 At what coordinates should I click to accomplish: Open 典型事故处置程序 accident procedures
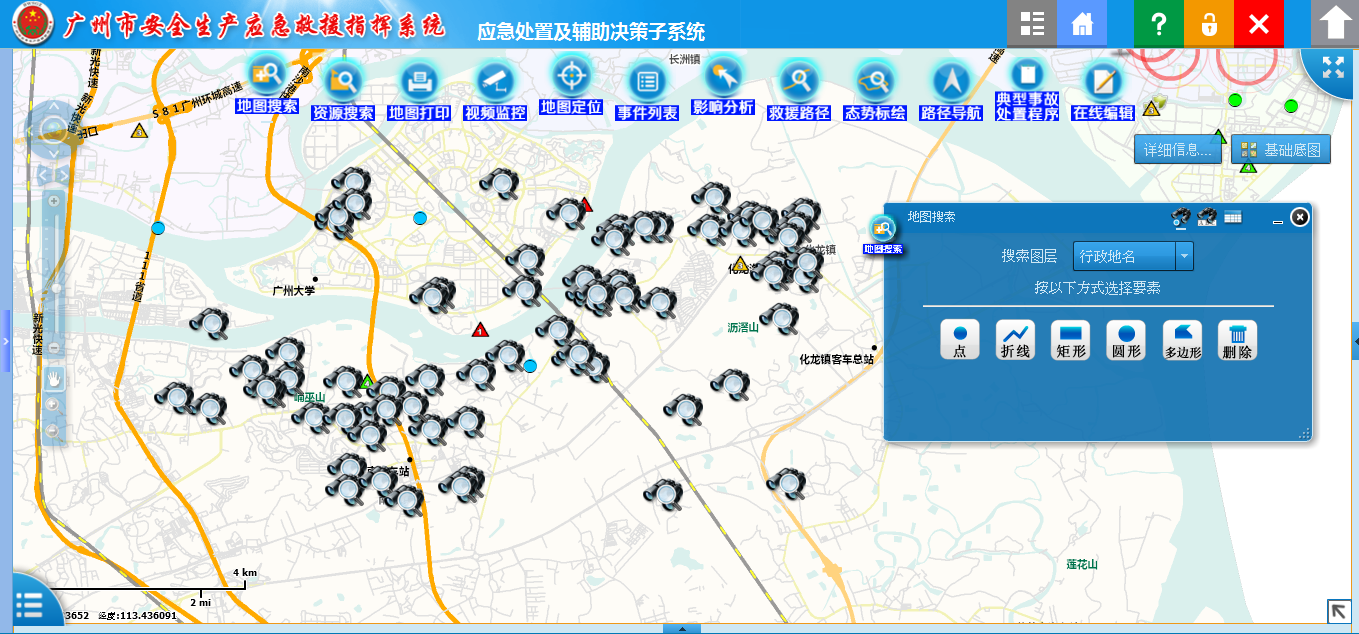pos(1027,88)
